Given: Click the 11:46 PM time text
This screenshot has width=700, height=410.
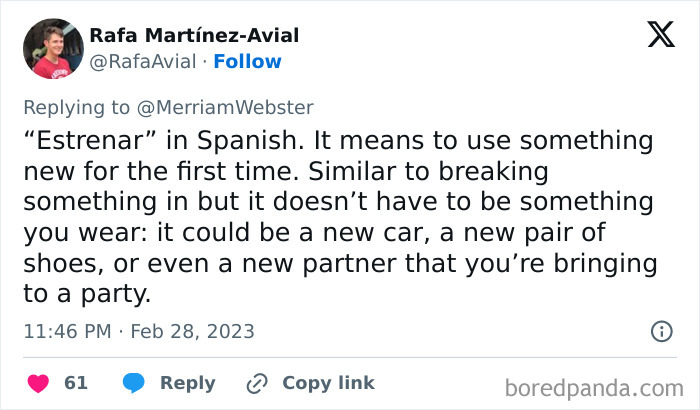Looking at the screenshot, I should 66,331.
